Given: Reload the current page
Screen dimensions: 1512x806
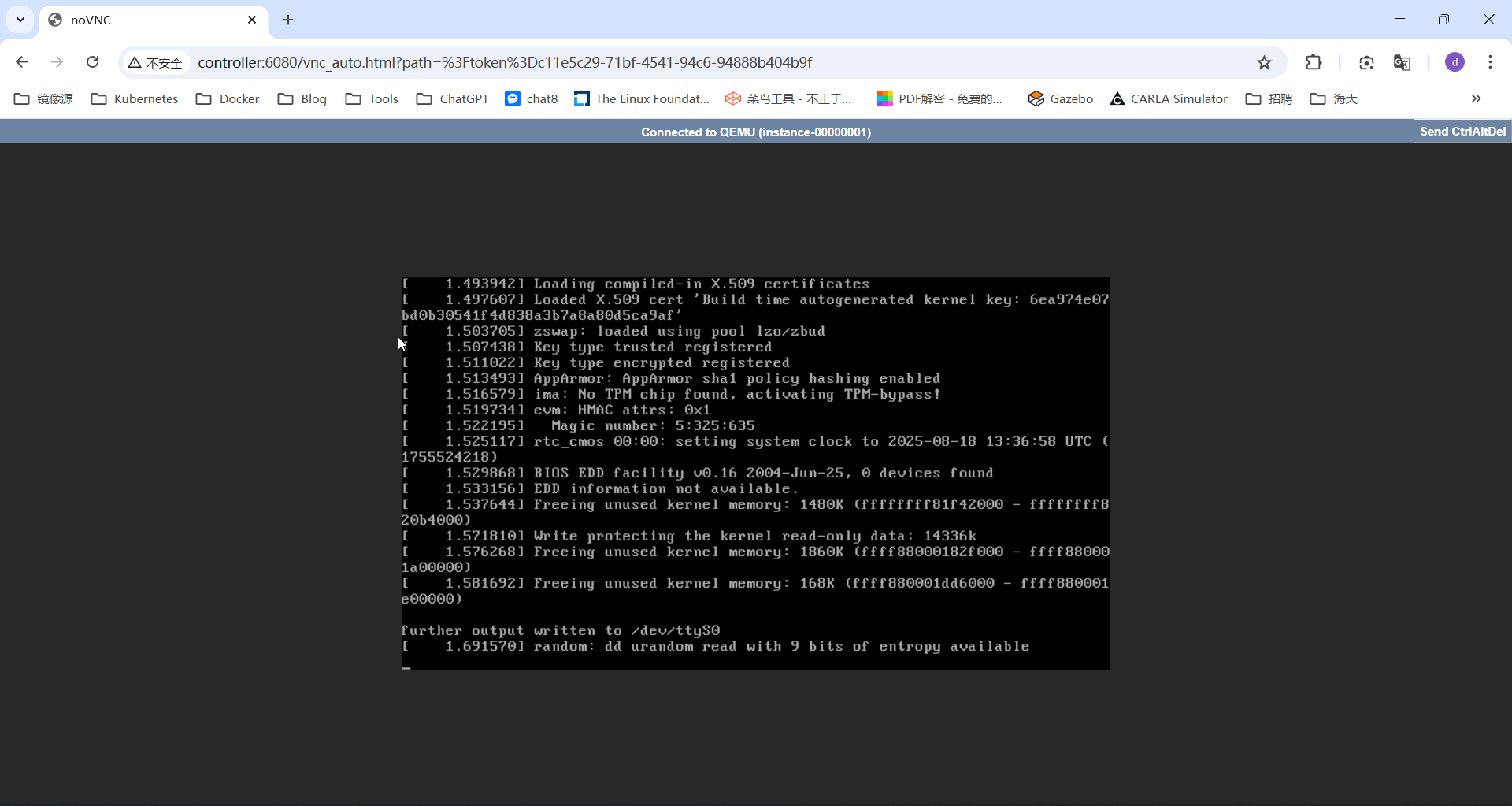Looking at the screenshot, I should click(x=92, y=62).
